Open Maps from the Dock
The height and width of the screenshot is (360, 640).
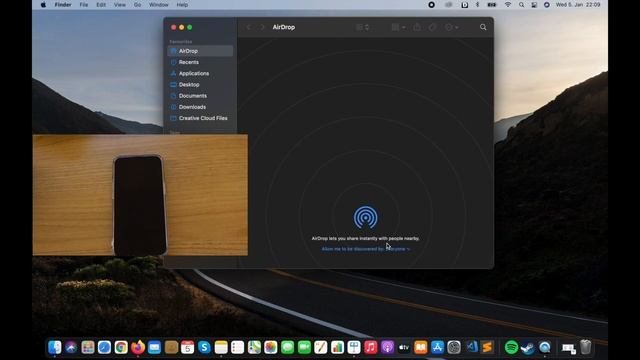[254, 347]
